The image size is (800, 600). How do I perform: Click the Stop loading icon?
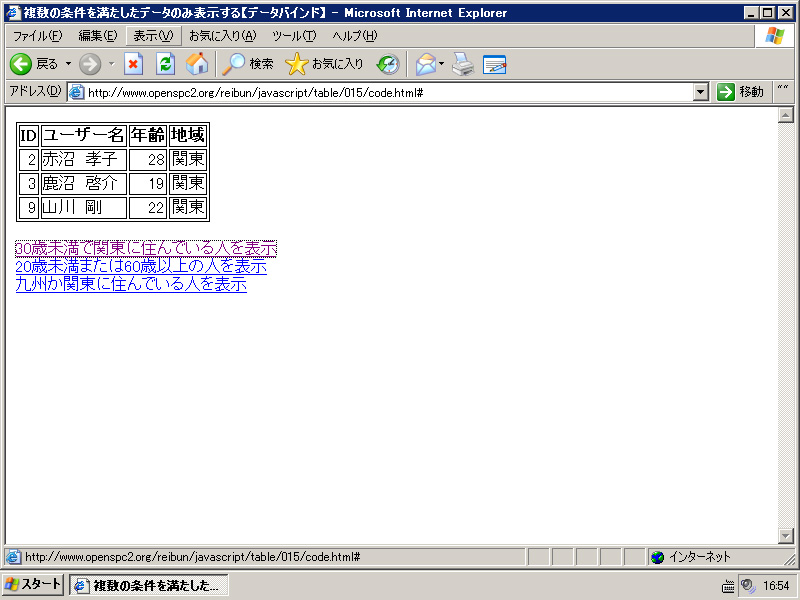point(133,64)
